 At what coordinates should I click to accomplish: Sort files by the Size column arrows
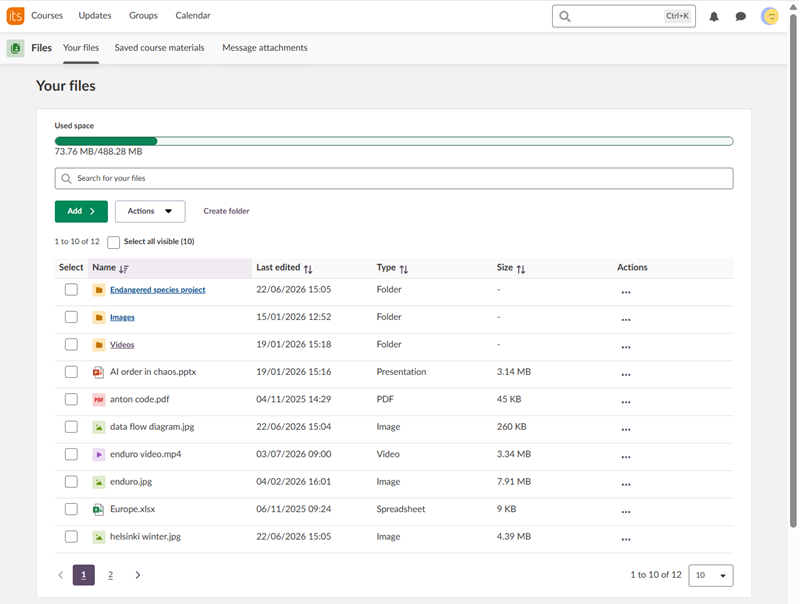(x=520, y=269)
